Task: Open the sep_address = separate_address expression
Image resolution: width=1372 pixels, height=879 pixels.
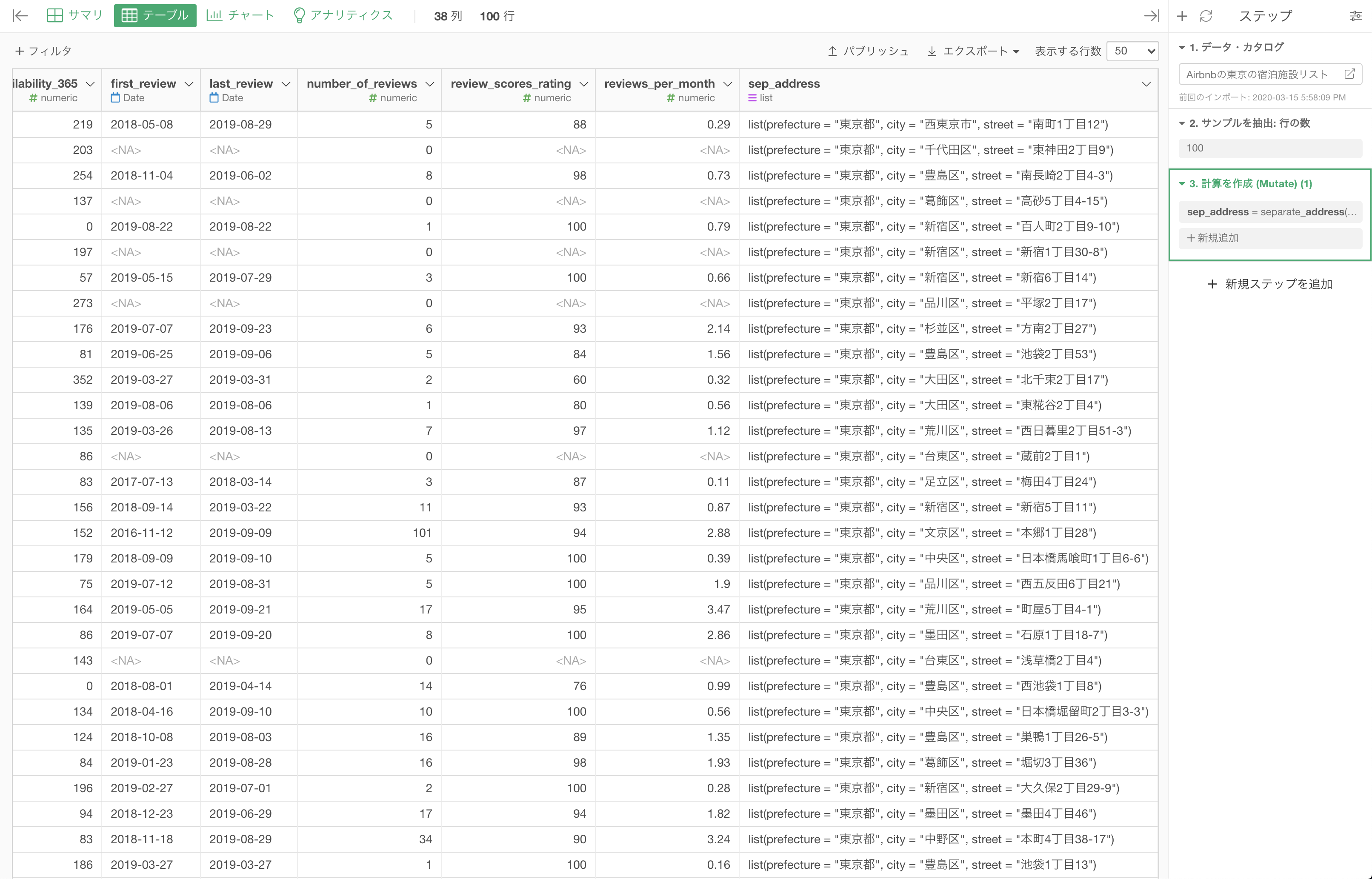Action: pyautogui.click(x=1270, y=212)
